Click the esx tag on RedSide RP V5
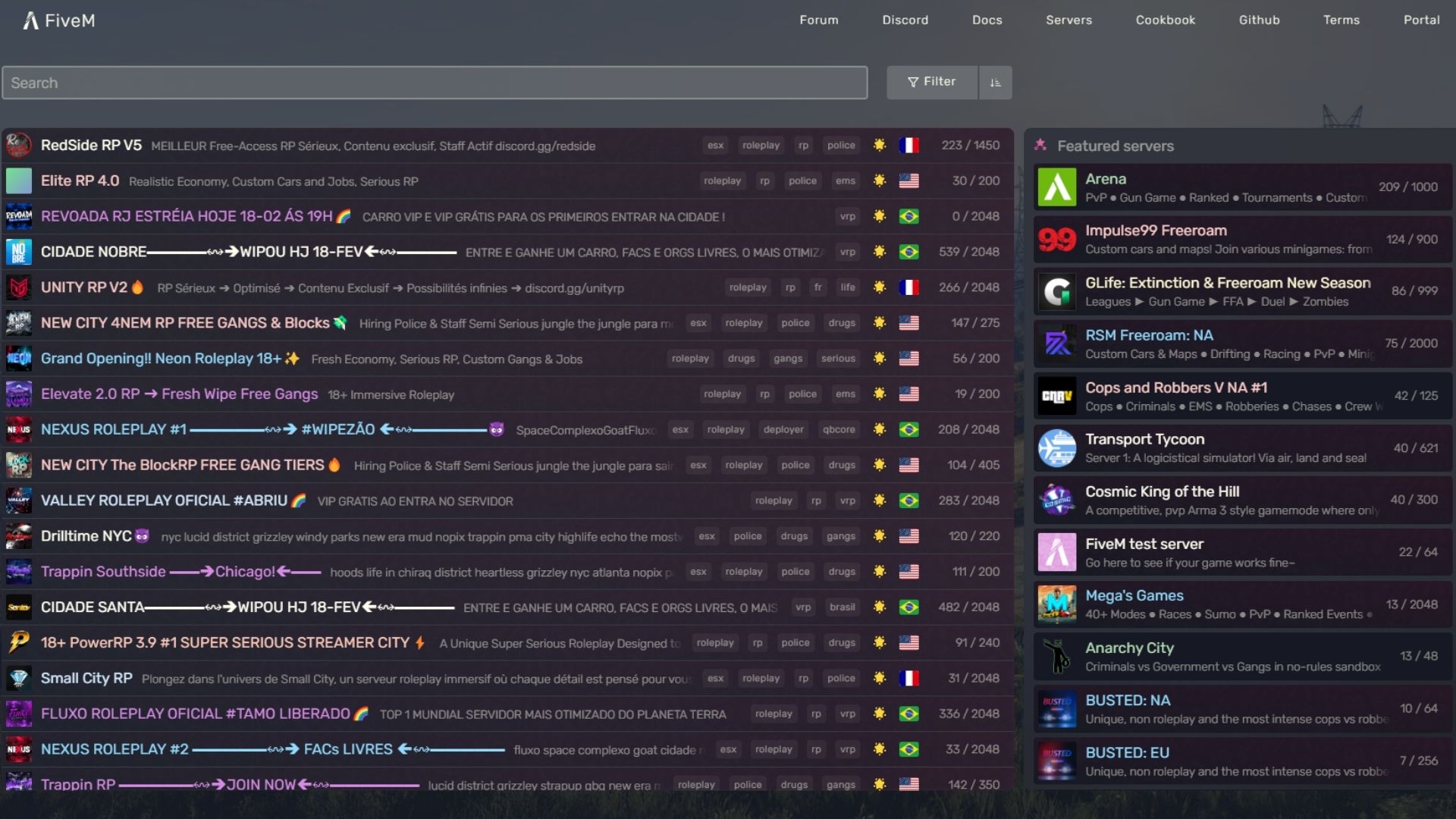 pyautogui.click(x=715, y=145)
